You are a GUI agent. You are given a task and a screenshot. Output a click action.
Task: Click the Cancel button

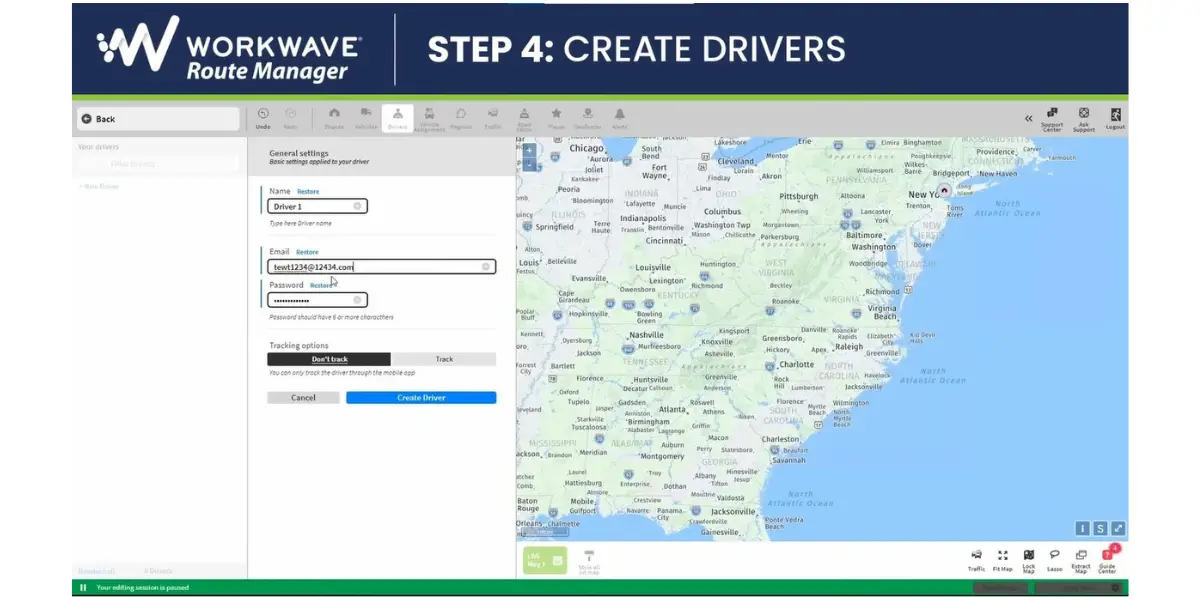pos(303,398)
